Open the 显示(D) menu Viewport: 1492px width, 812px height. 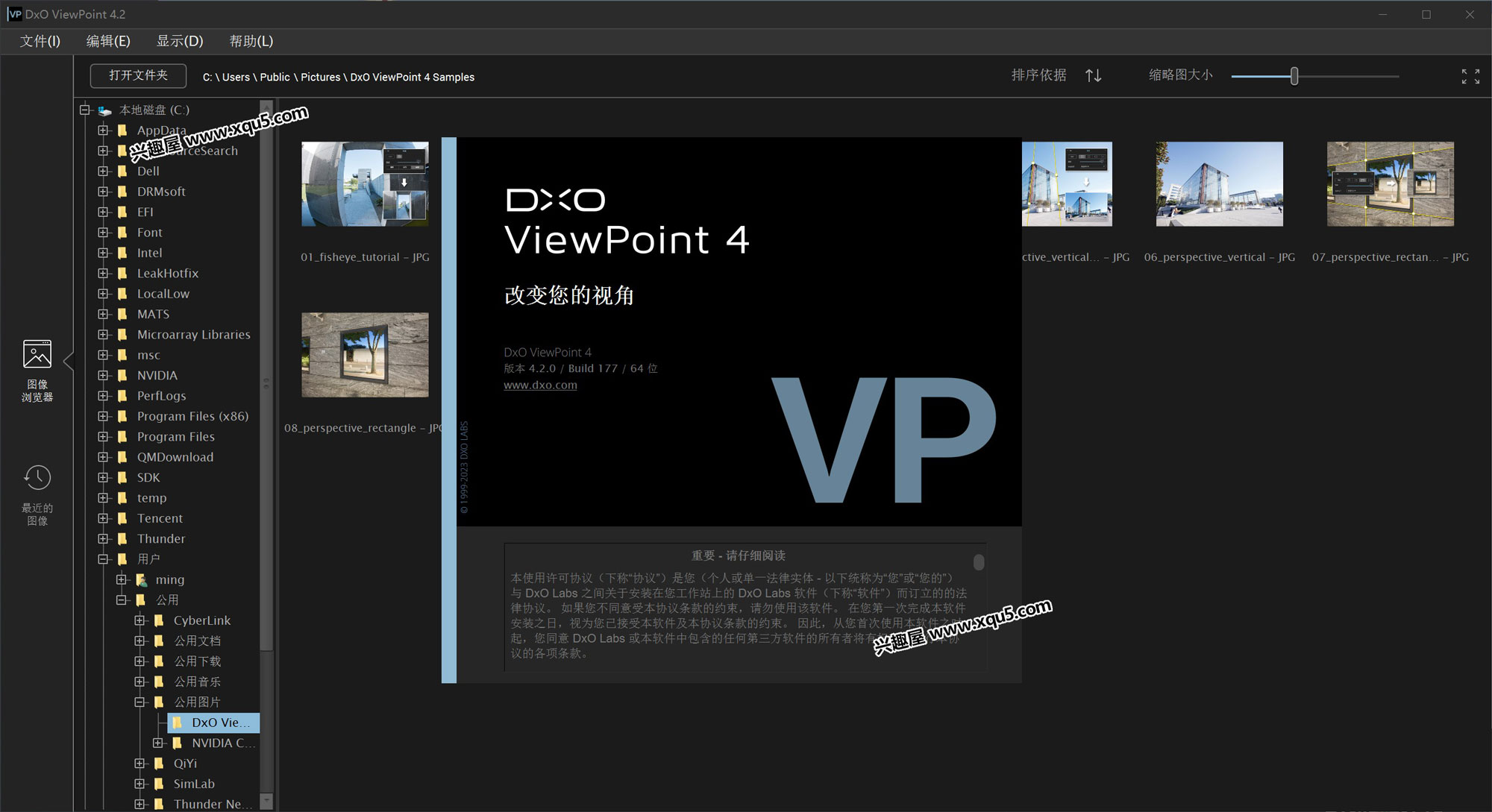click(180, 41)
